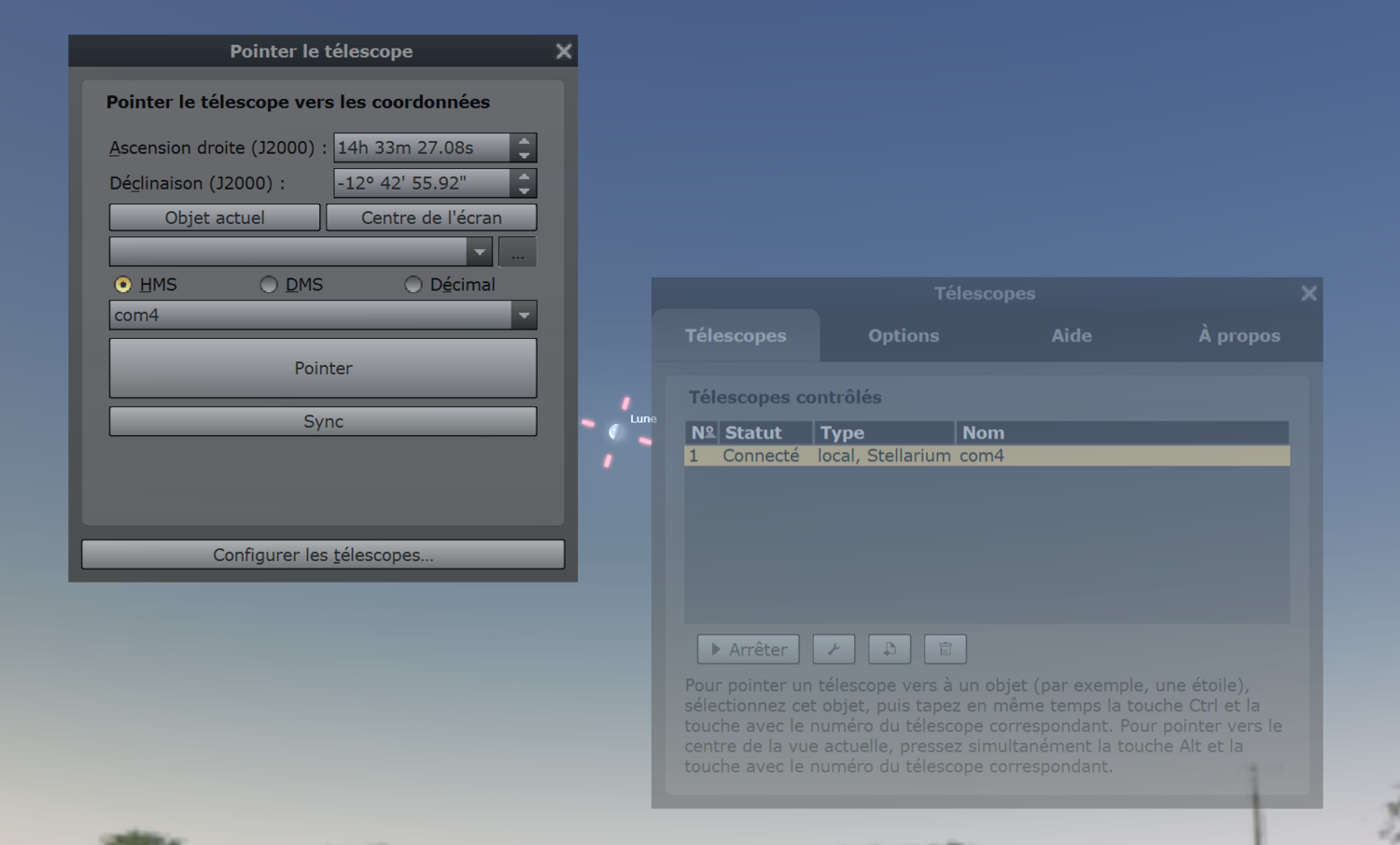Decrease the Ascension droite value
The height and width of the screenshot is (845, 1400).
pyautogui.click(x=525, y=155)
